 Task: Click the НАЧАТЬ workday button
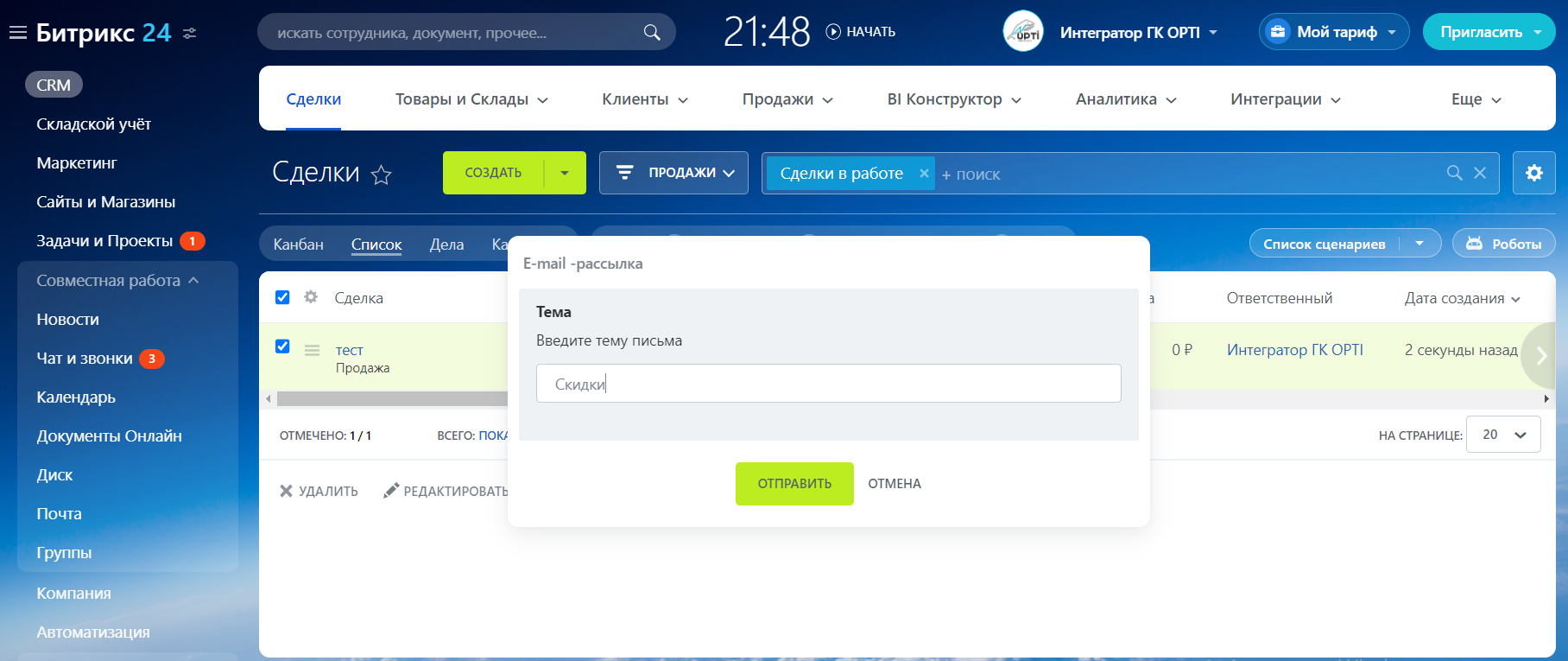click(x=861, y=32)
